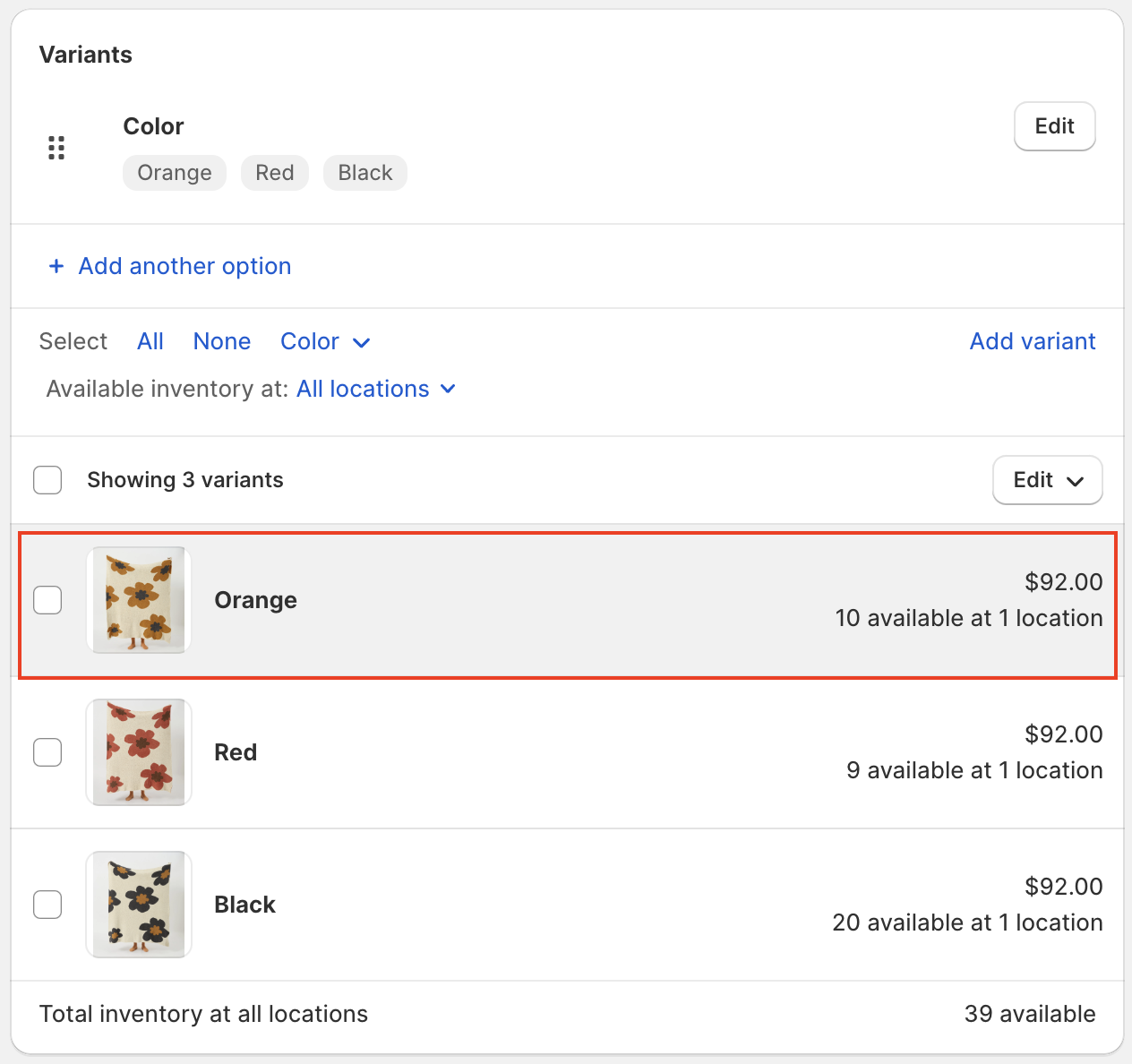Click the Orange color value tag
Screen dimensions: 1132x1064
(175, 173)
